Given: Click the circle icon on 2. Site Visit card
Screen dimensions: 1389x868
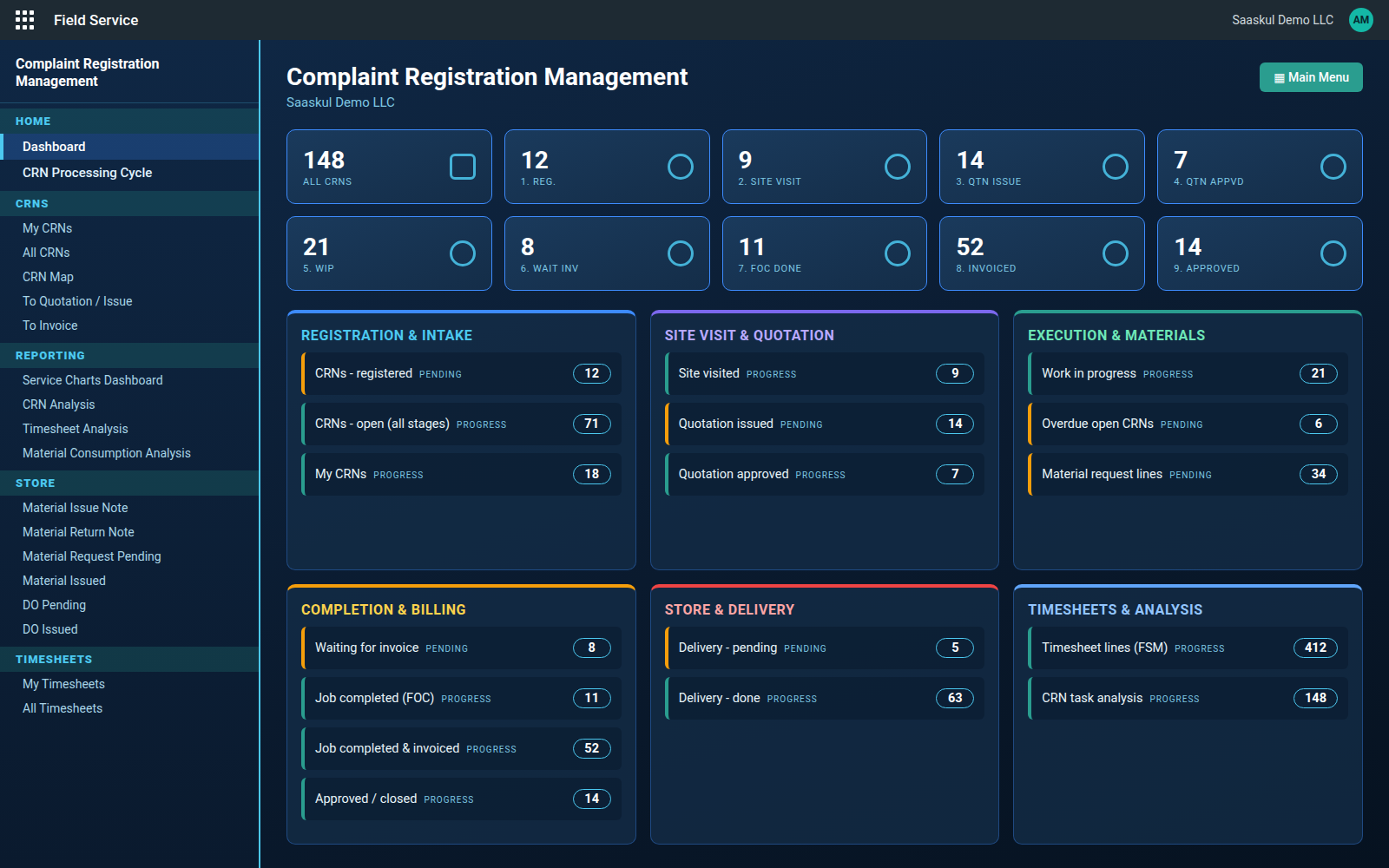Looking at the screenshot, I should tap(898, 167).
